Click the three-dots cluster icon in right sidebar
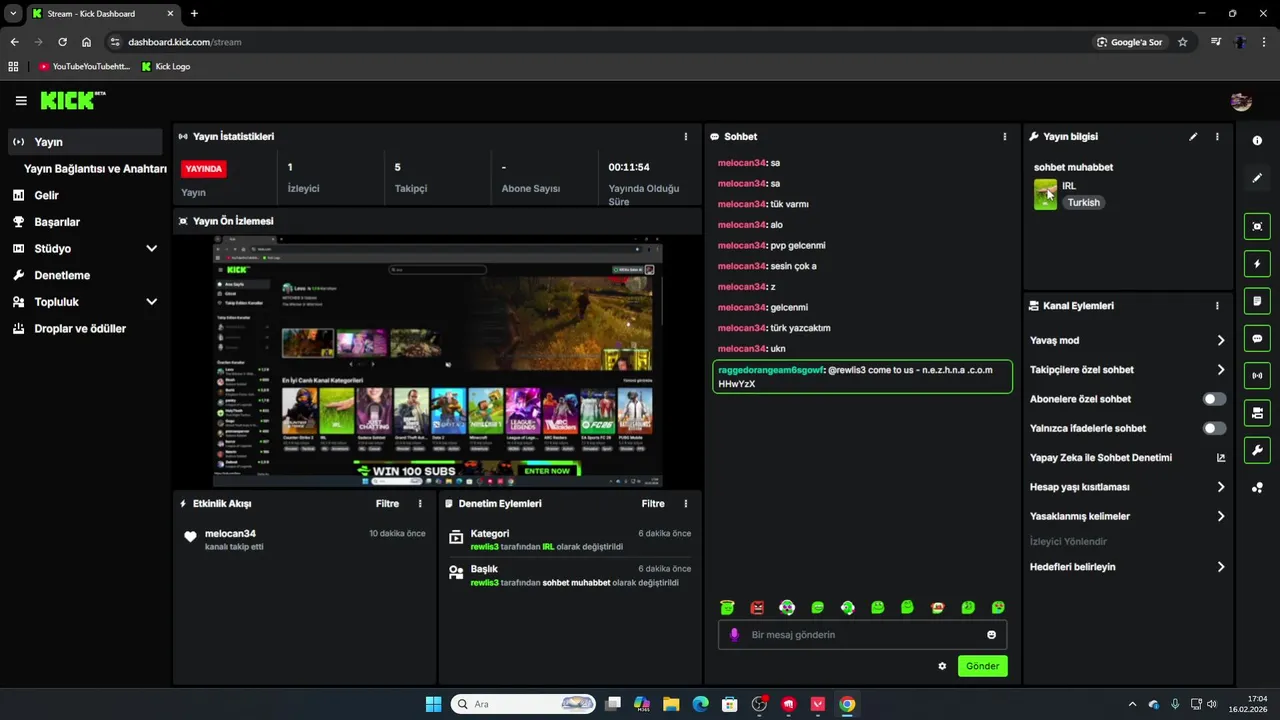This screenshot has height=720, width=1280. tap(1257, 488)
